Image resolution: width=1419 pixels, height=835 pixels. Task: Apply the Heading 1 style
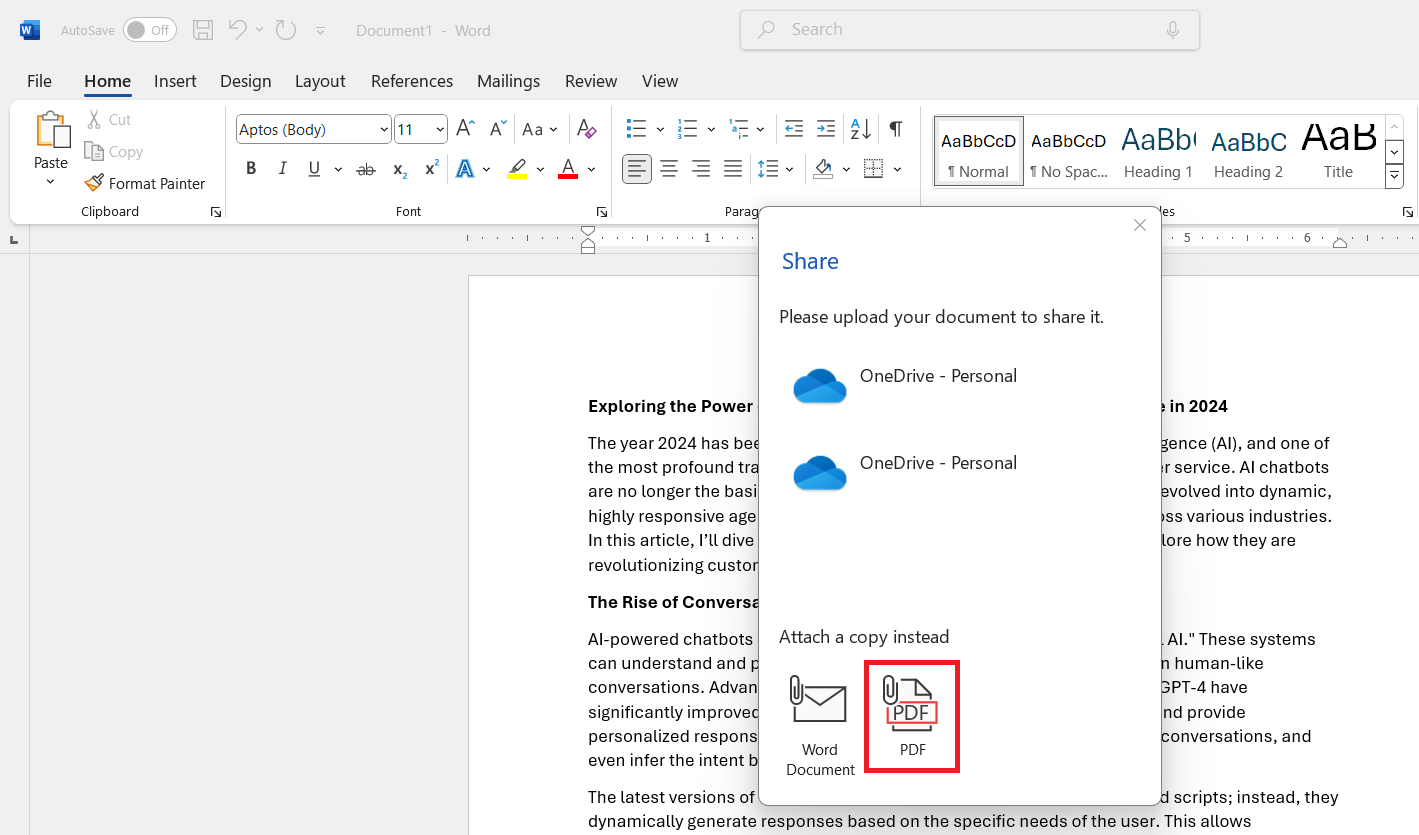1158,151
